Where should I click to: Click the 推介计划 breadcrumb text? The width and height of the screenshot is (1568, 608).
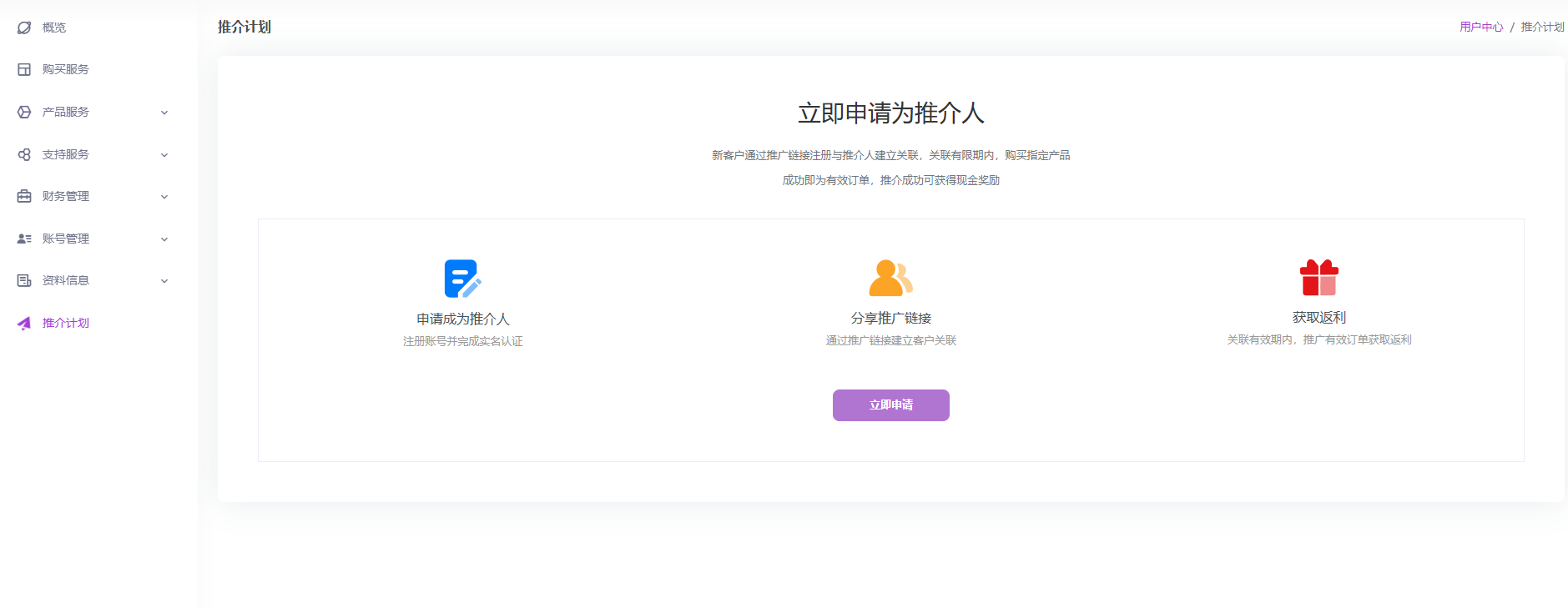(1542, 28)
